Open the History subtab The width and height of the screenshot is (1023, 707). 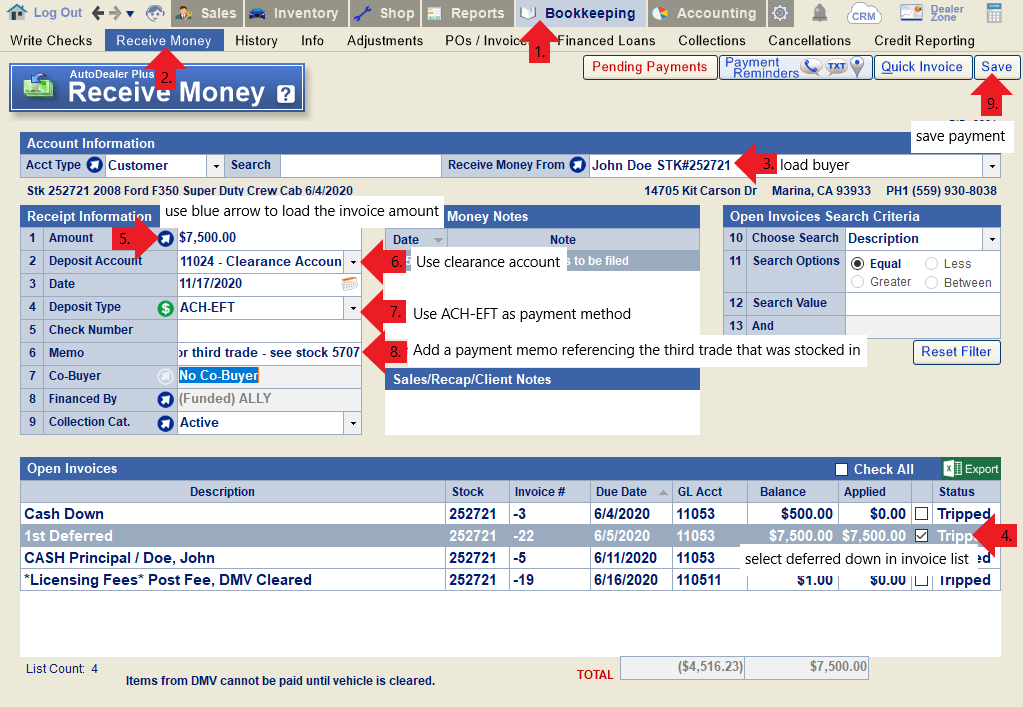tap(256, 40)
